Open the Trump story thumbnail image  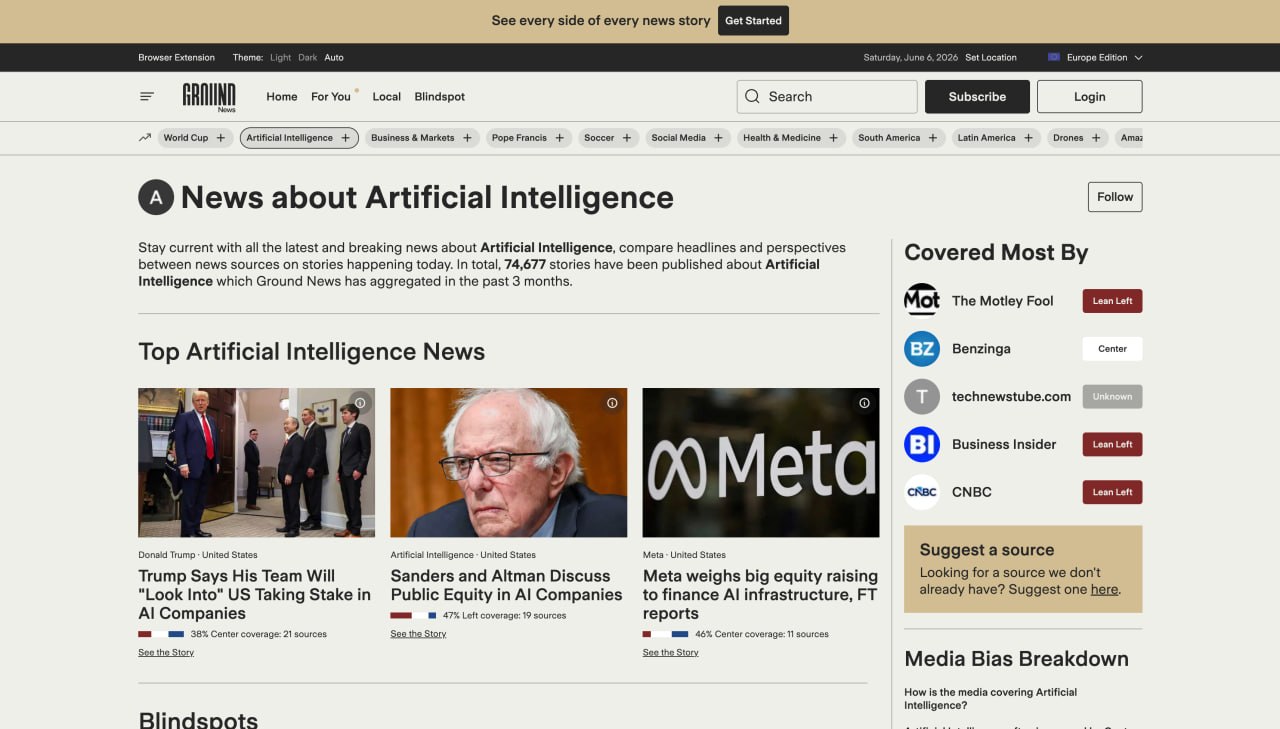[256, 463]
